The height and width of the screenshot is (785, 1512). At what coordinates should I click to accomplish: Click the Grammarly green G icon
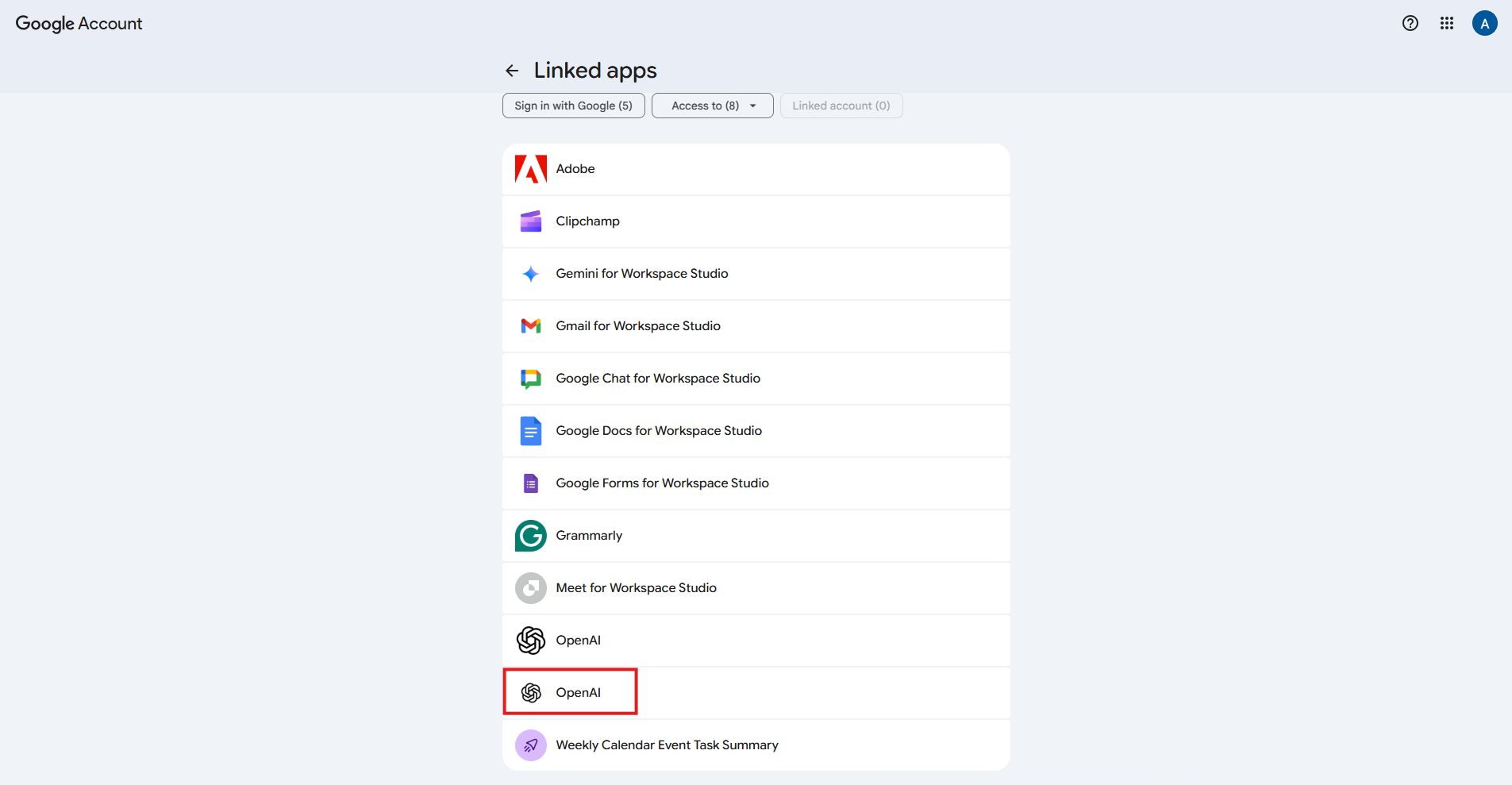(x=531, y=536)
